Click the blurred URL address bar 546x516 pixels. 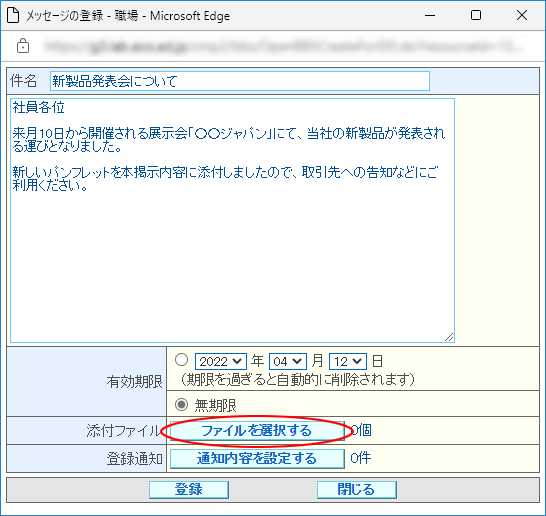(x=282, y=46)
